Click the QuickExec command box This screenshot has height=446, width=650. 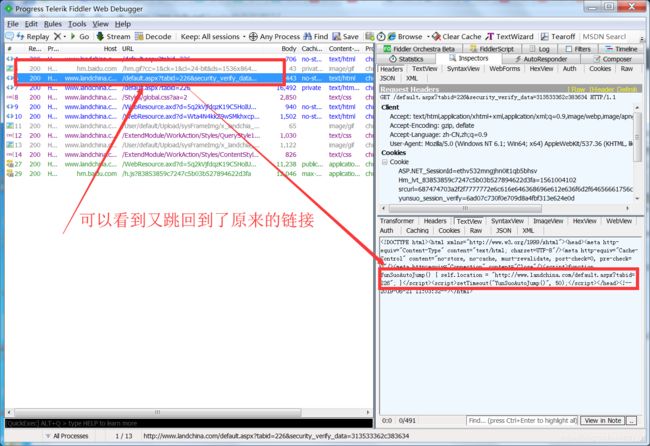pyautogui.click(x=189, y=423)
